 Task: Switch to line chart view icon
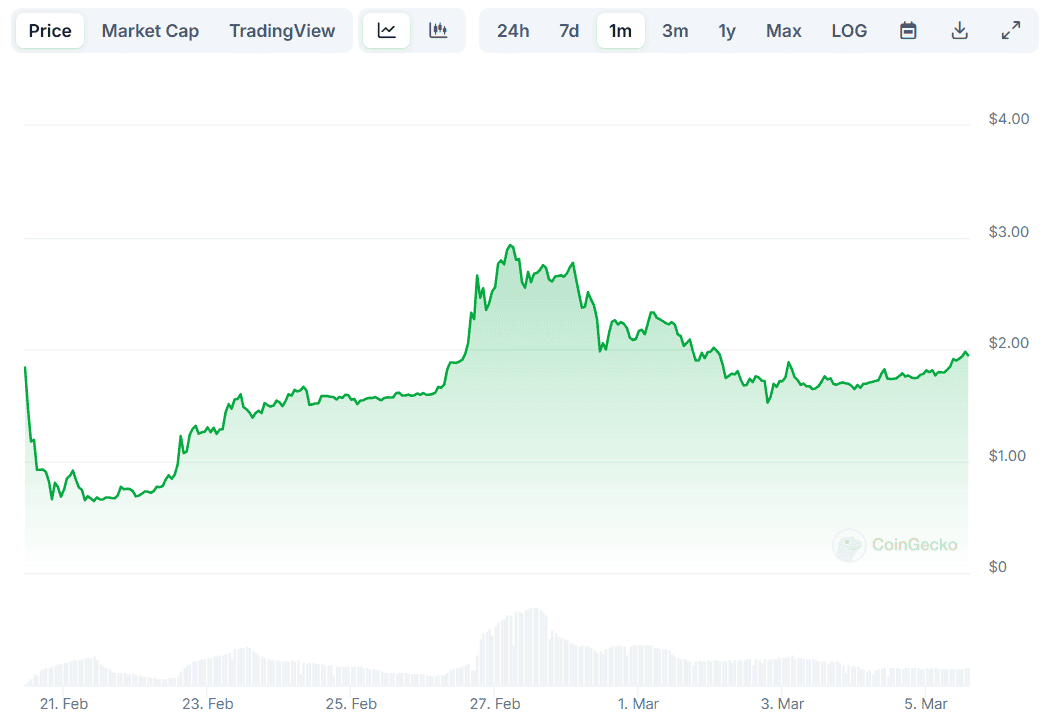click(386, 31)
